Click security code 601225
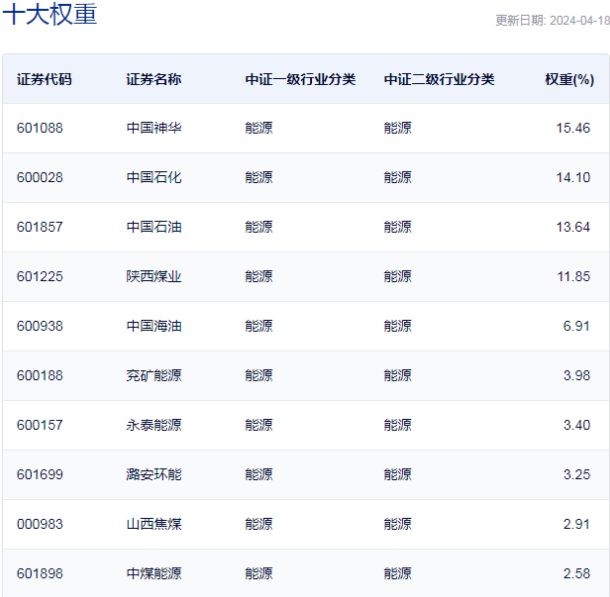The height and width of the screenshot is (597, 610). tap(40, 276)
